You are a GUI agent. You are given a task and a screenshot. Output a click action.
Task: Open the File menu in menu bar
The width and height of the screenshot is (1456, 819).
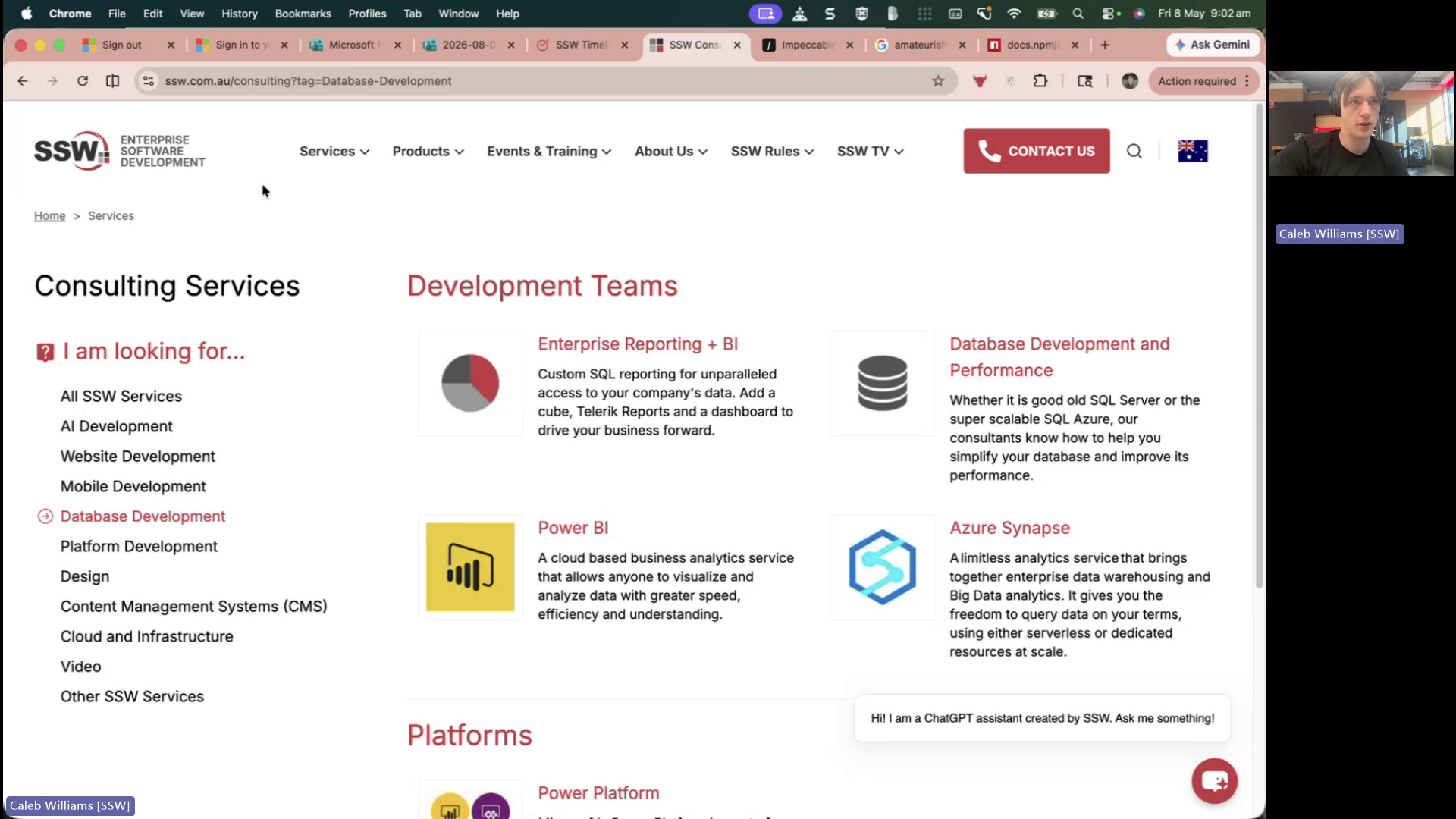tap(117, 14)
